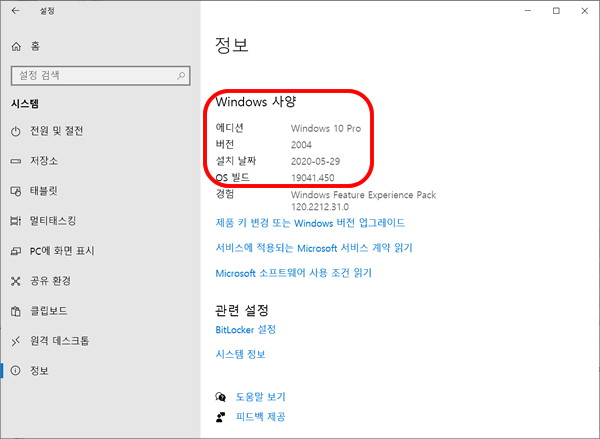Screen dimensions: 600x439
Task: Click the Windows 사양 heading
Action: [255, 102]
